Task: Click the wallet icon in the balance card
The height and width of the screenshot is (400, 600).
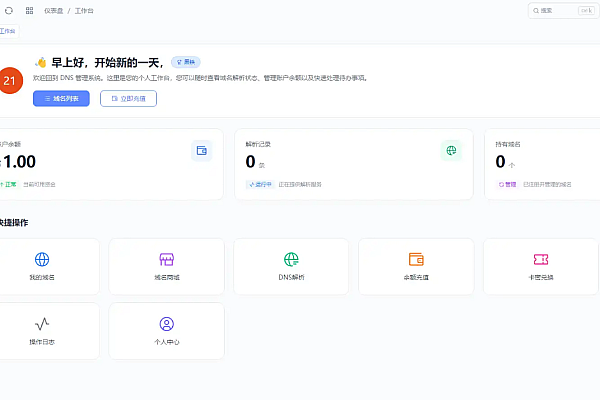Action: pos(202,150)
